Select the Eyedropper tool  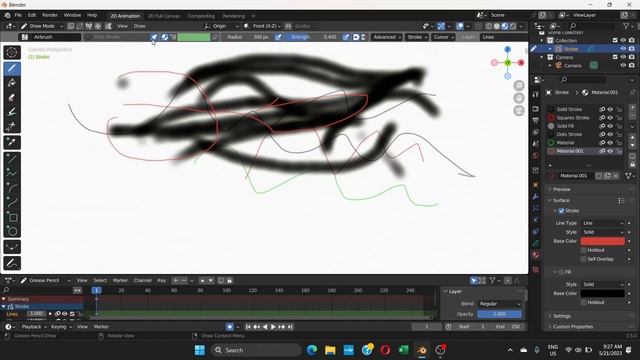click(x=12, y=142)
